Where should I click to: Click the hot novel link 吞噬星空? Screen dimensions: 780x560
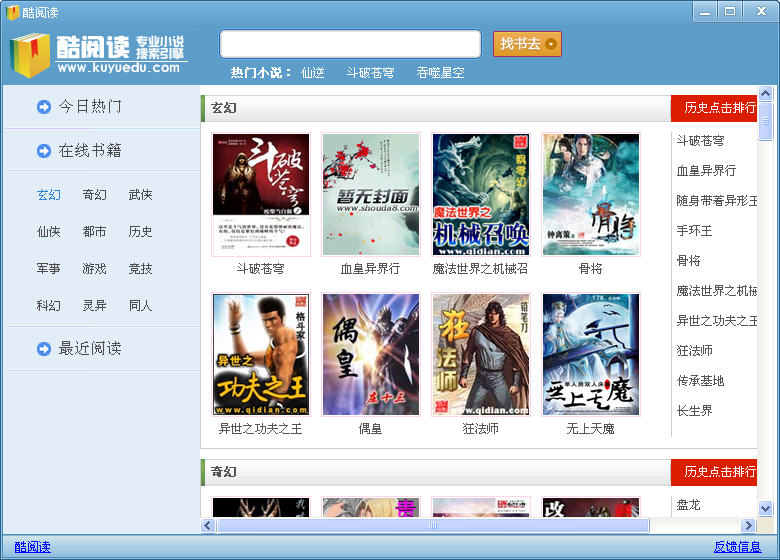click(x=441, y=73)
